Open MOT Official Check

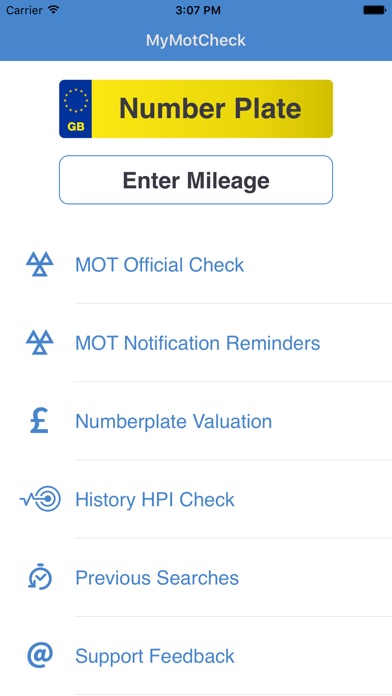(x=234, y=265)
